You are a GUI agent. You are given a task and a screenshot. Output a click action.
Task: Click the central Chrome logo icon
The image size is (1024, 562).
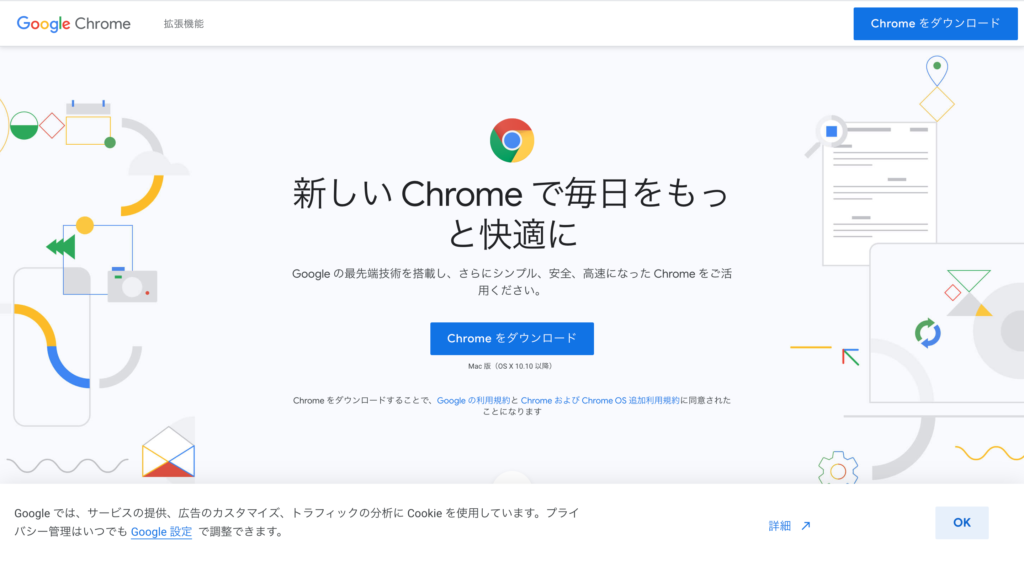(512, 140)
